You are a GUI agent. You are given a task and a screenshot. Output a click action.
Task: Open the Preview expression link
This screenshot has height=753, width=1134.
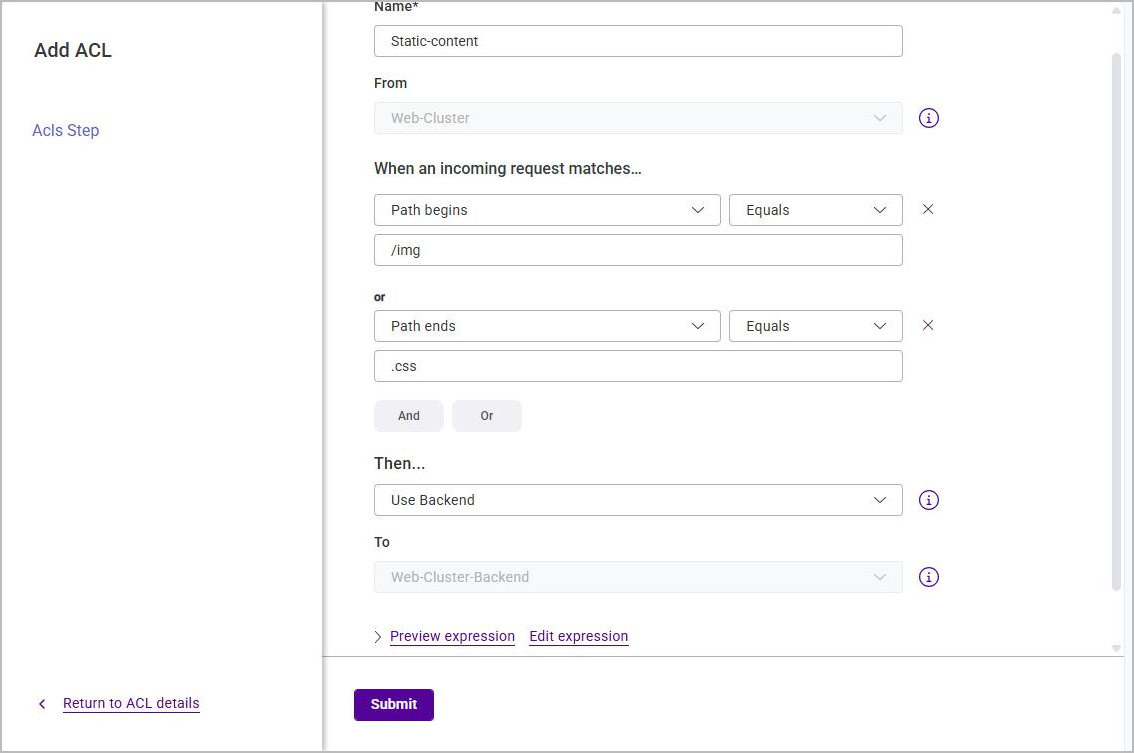click(x=452, y=637)
